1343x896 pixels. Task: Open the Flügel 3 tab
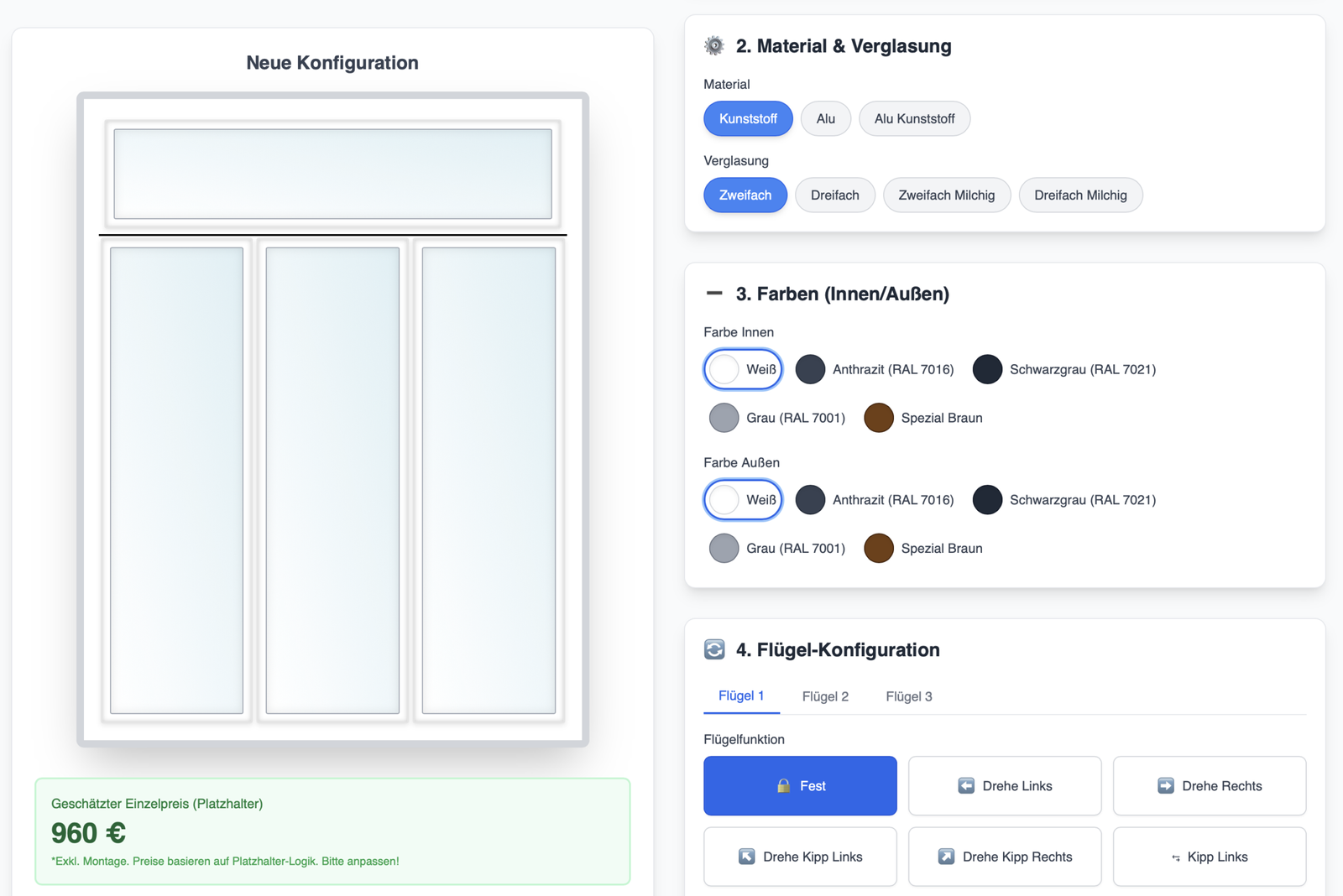(908, 696)
